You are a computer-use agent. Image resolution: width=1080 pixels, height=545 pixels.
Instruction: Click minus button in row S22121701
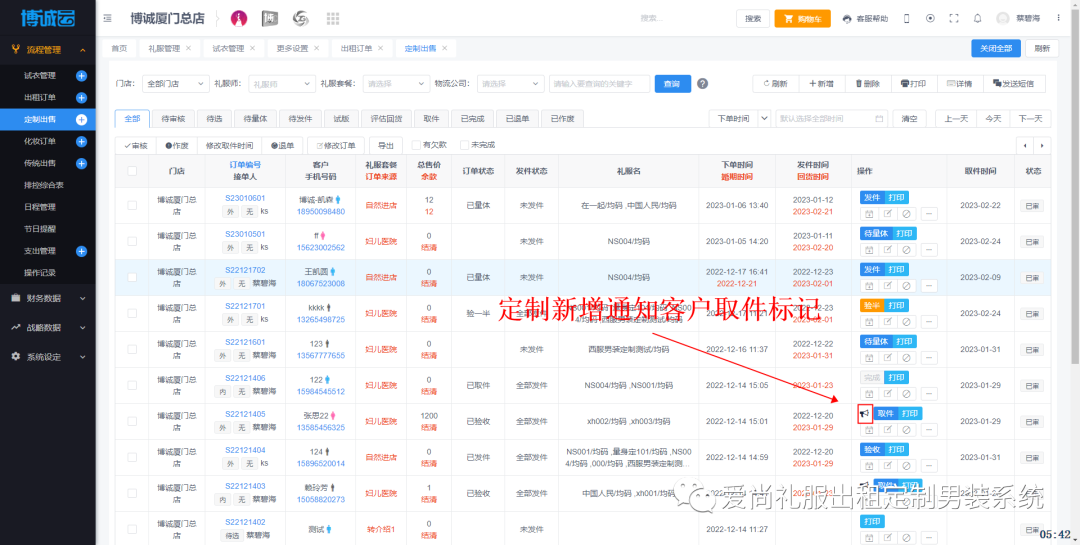[x=928, y=322]
